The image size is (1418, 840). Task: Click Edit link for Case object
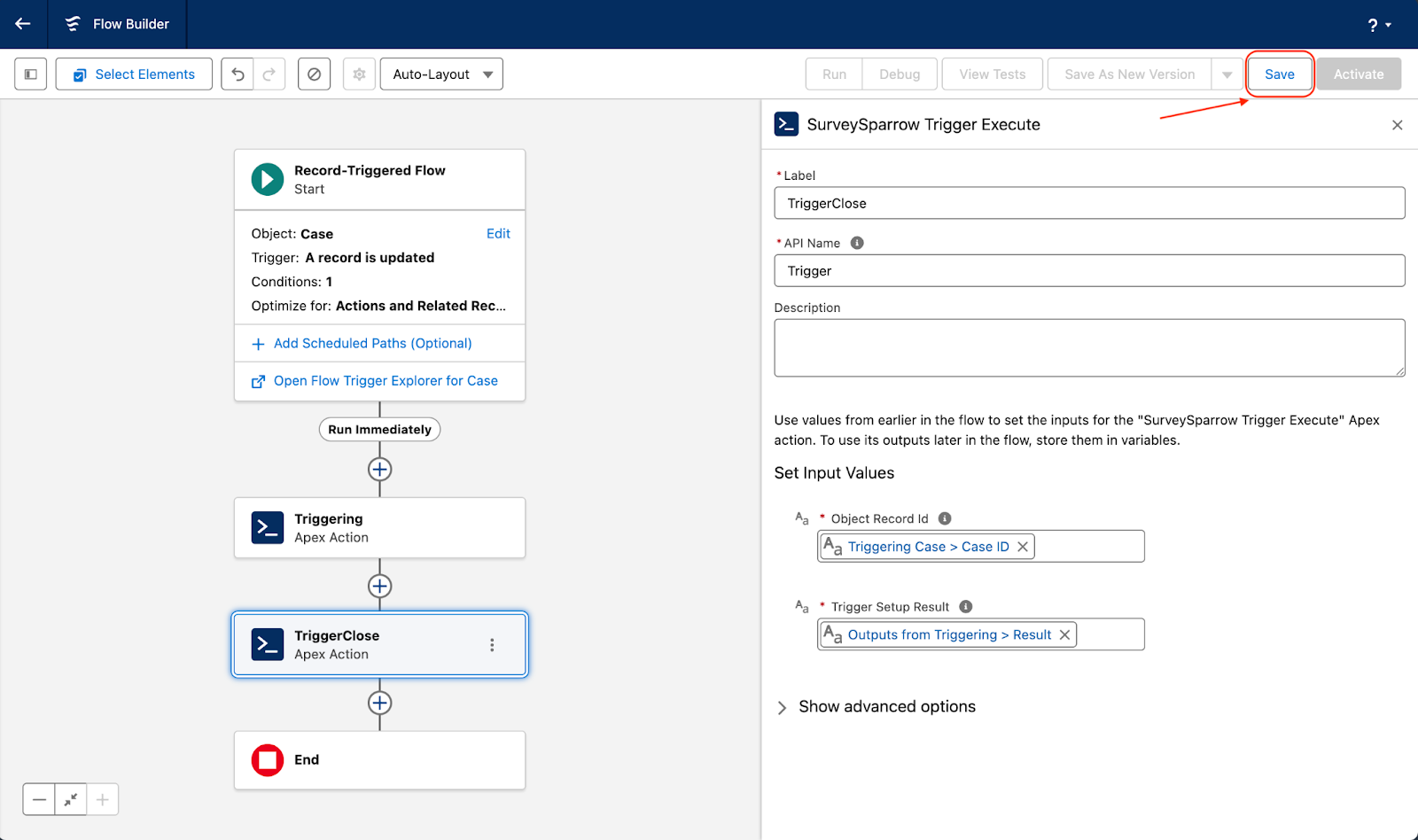[x=498, y=234]
